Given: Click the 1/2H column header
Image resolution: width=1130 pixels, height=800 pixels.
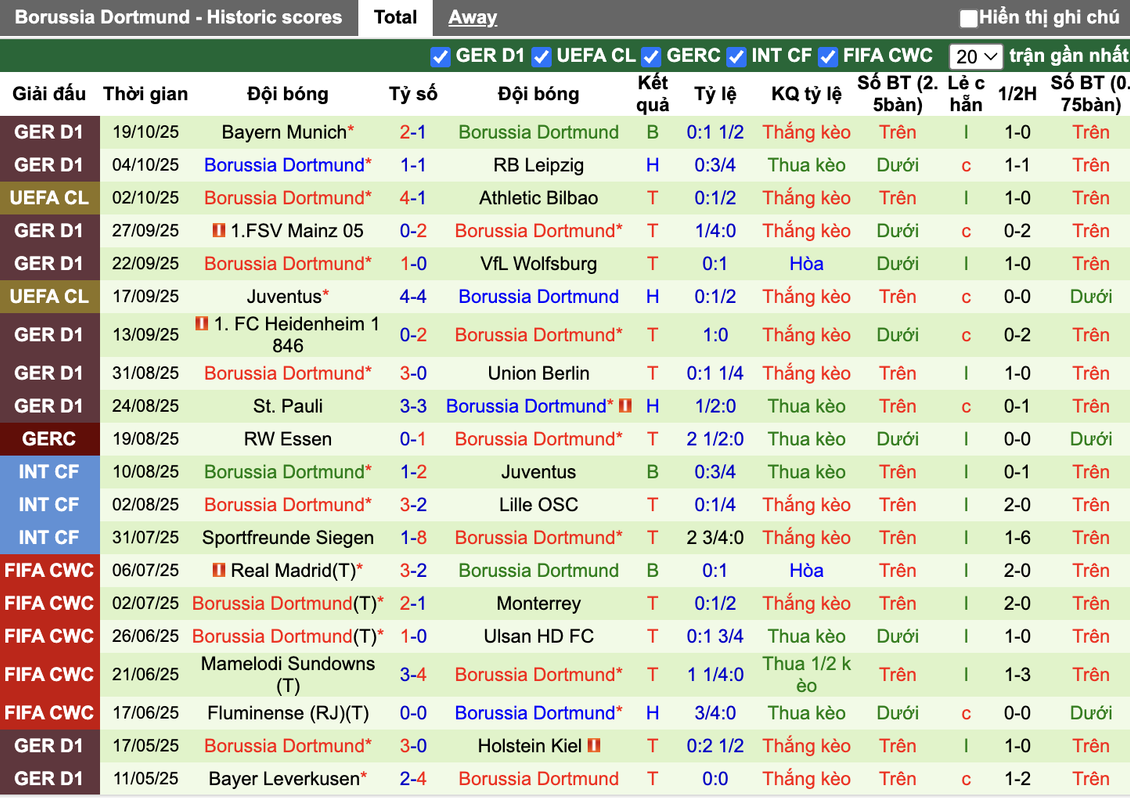Looking at the screenshot, I should [x=1017, y=94].
